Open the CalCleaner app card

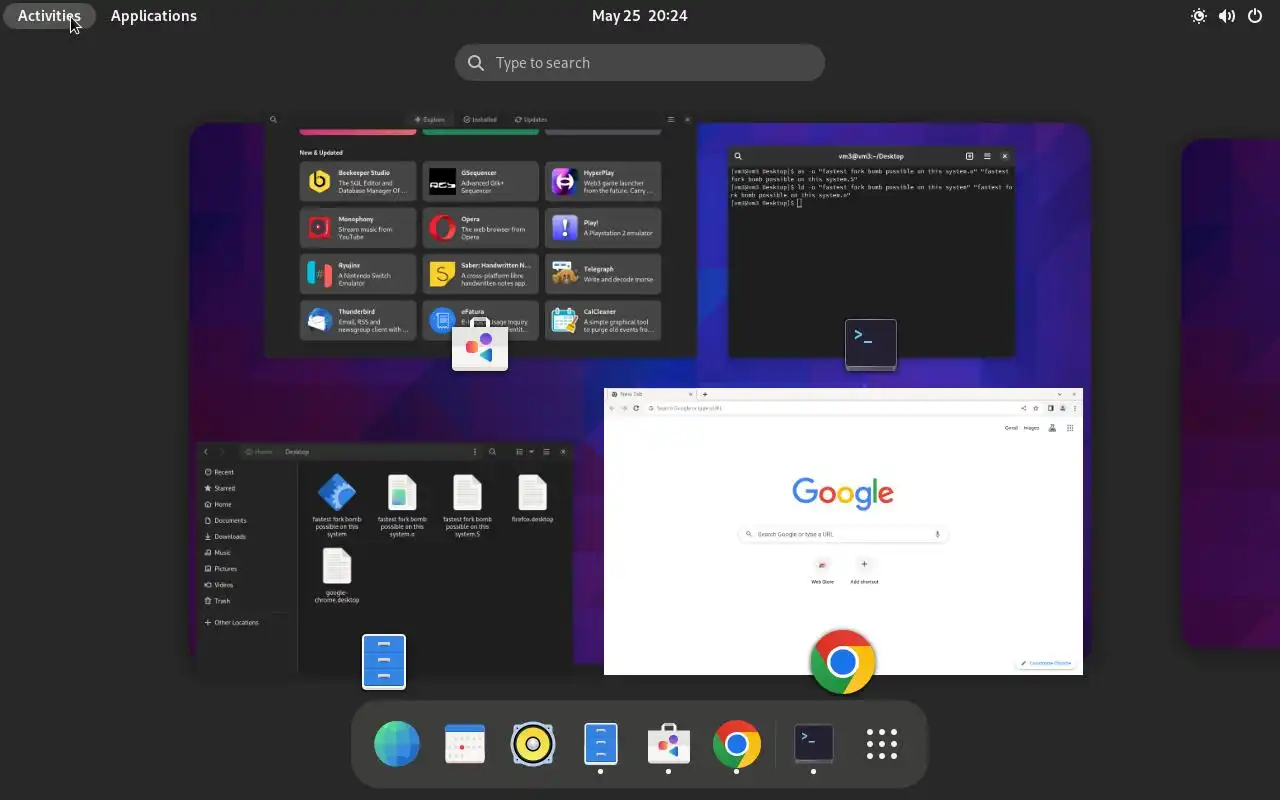603,320
